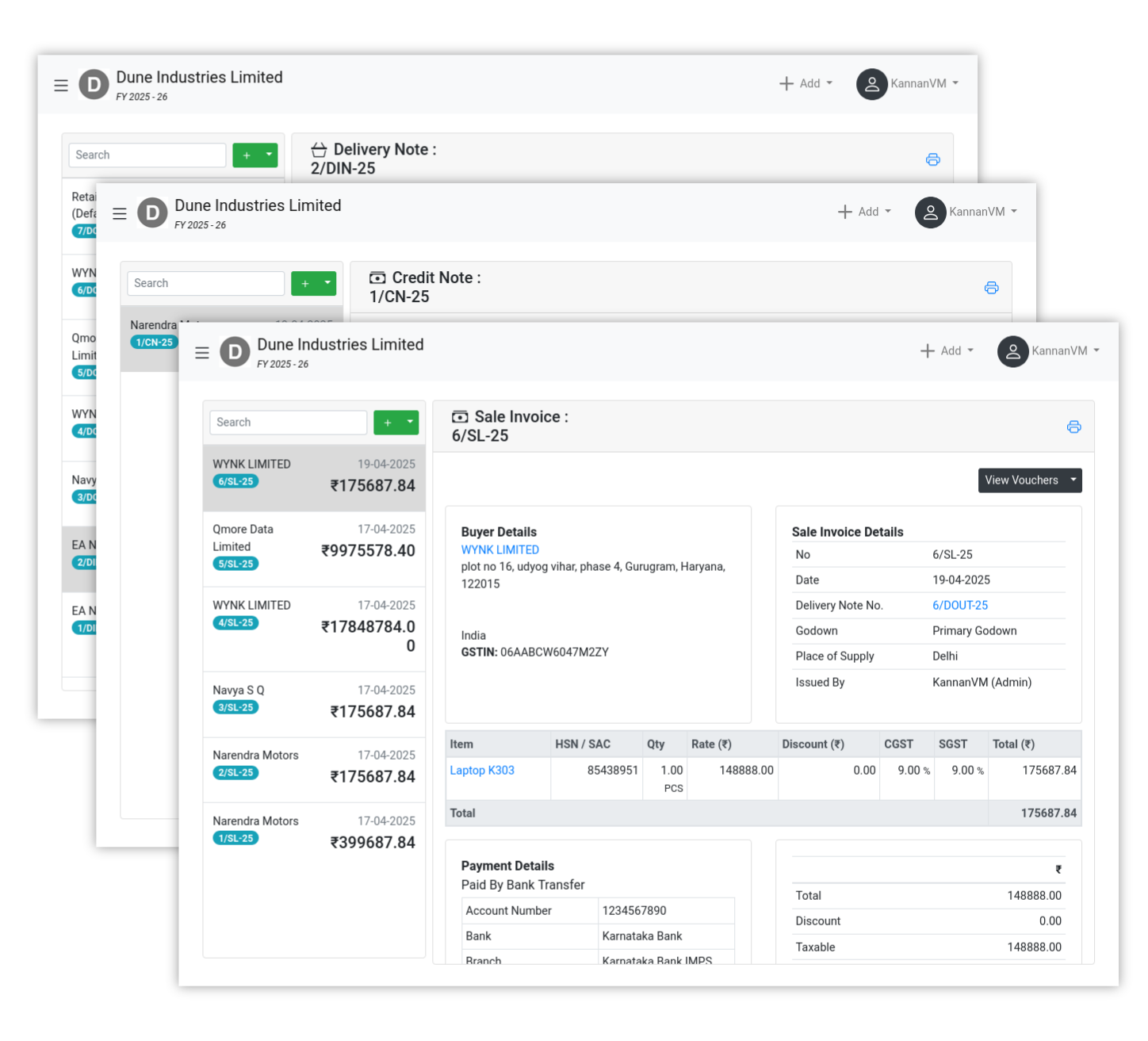Image resolution: width=1148 pixels, height=1041 pixels.
Task: Click the Search field in the invoice list
Action: pos(288,422)
